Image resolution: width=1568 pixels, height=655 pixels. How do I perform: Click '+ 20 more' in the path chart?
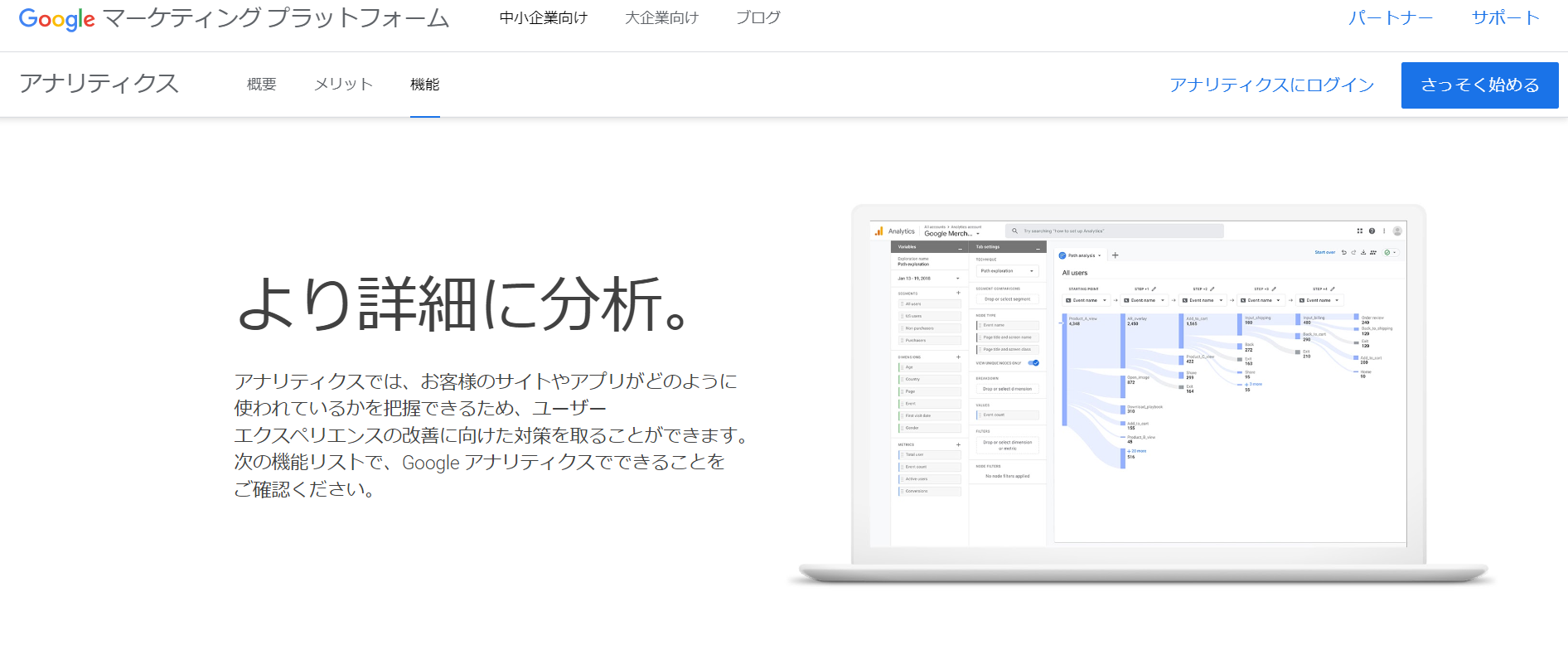pos(1136,451)
